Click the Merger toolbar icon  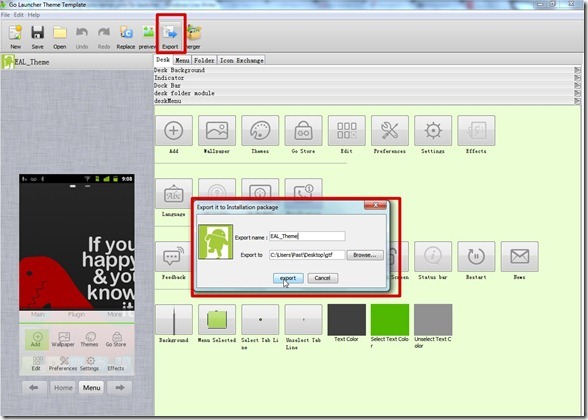[x=194, y=37]
